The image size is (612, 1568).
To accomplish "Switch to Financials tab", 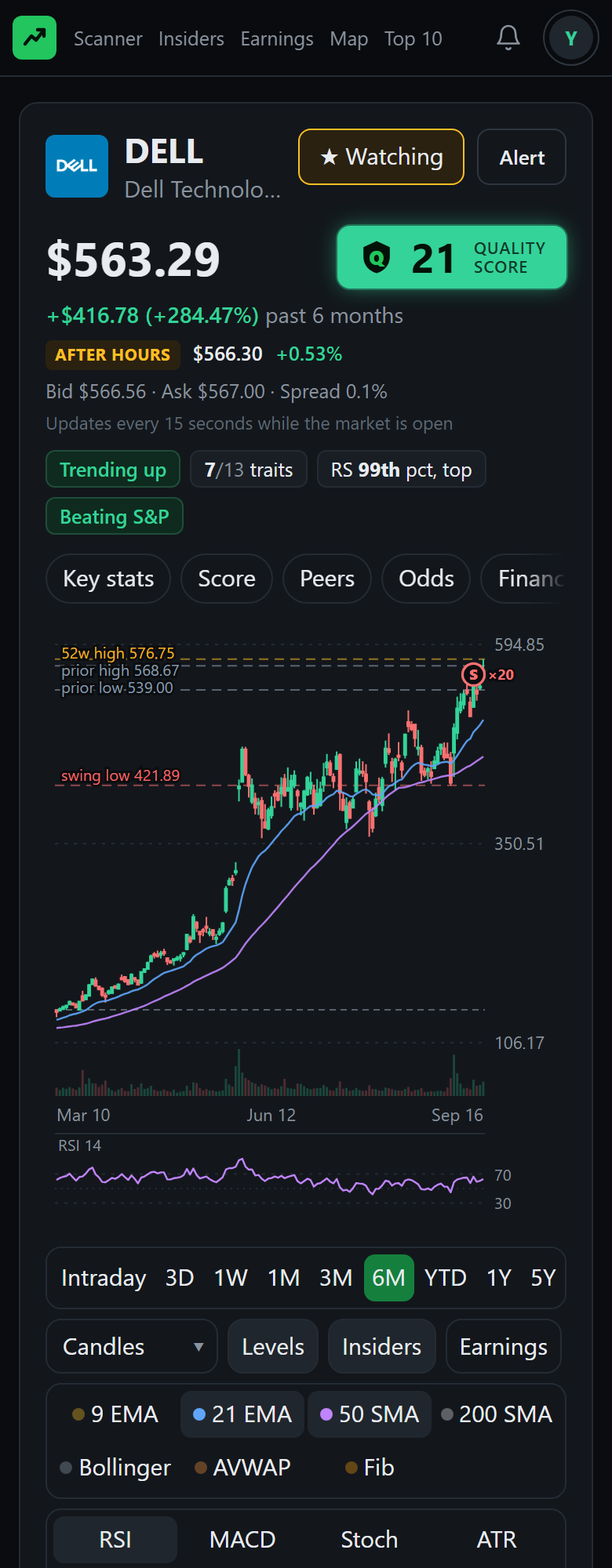I will [x=524, y=579].
